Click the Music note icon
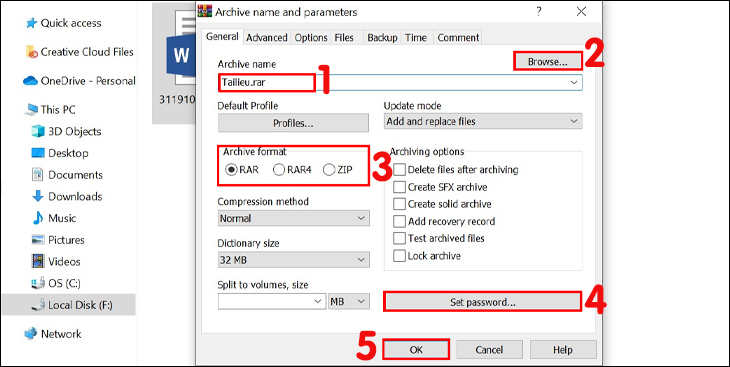The height and width of the screenshot is (367, 730). pos(38,218)
